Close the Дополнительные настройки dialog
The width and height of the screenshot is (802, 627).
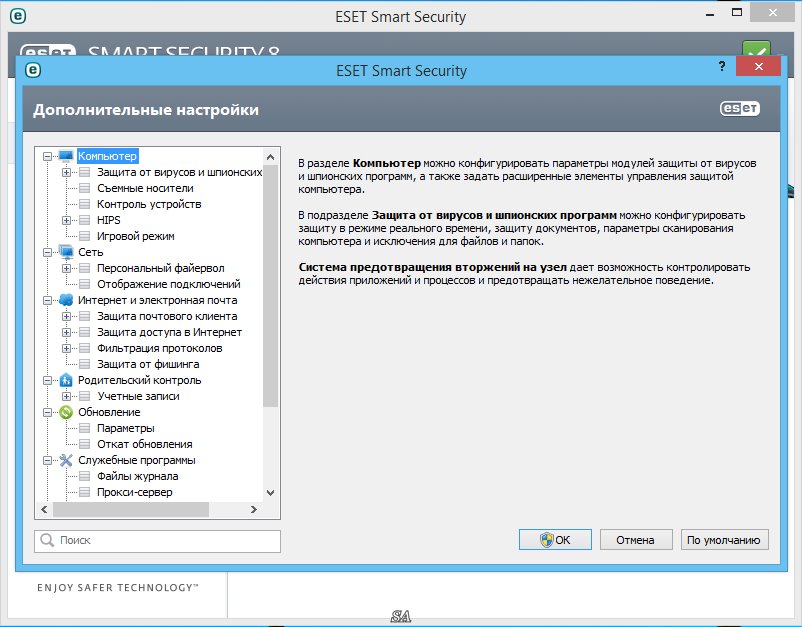[x=759, y=66]
